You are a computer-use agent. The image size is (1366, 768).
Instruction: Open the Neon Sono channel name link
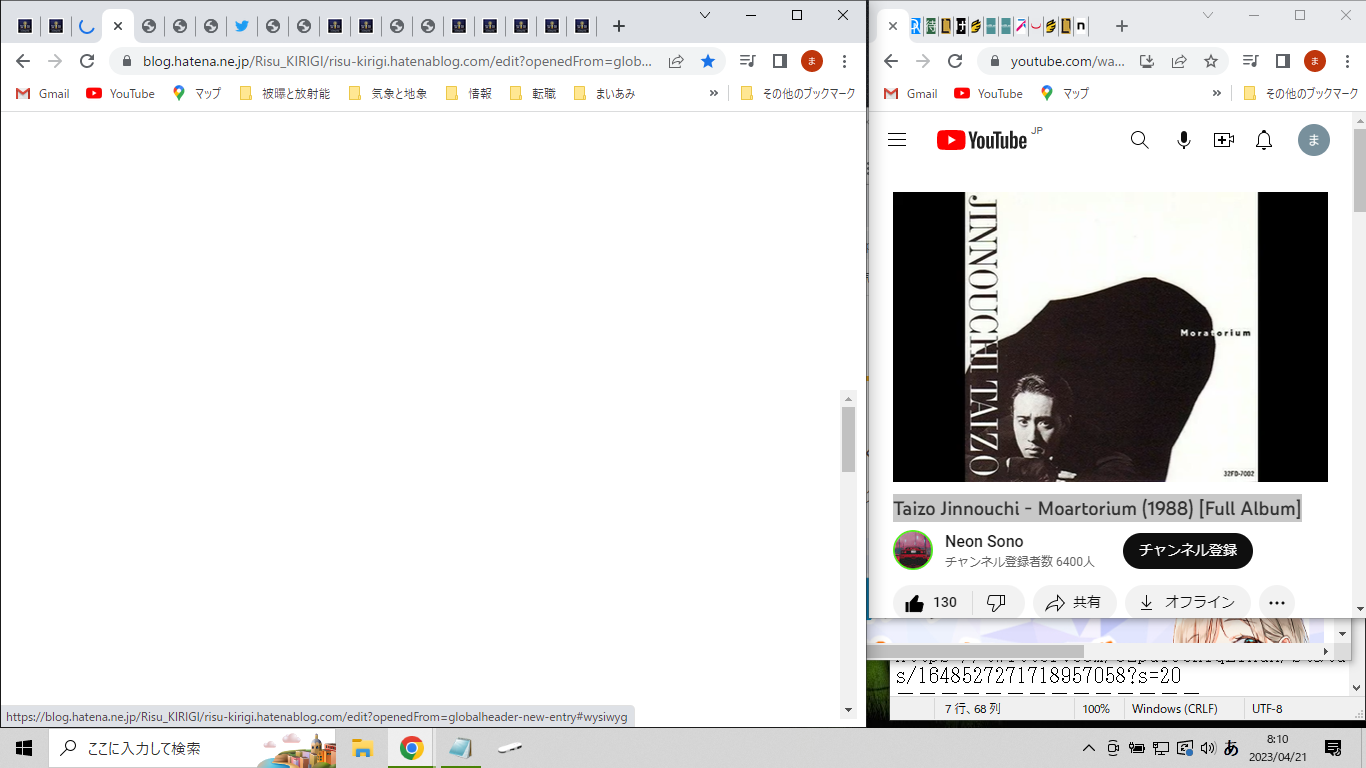(x=984, y=541)
